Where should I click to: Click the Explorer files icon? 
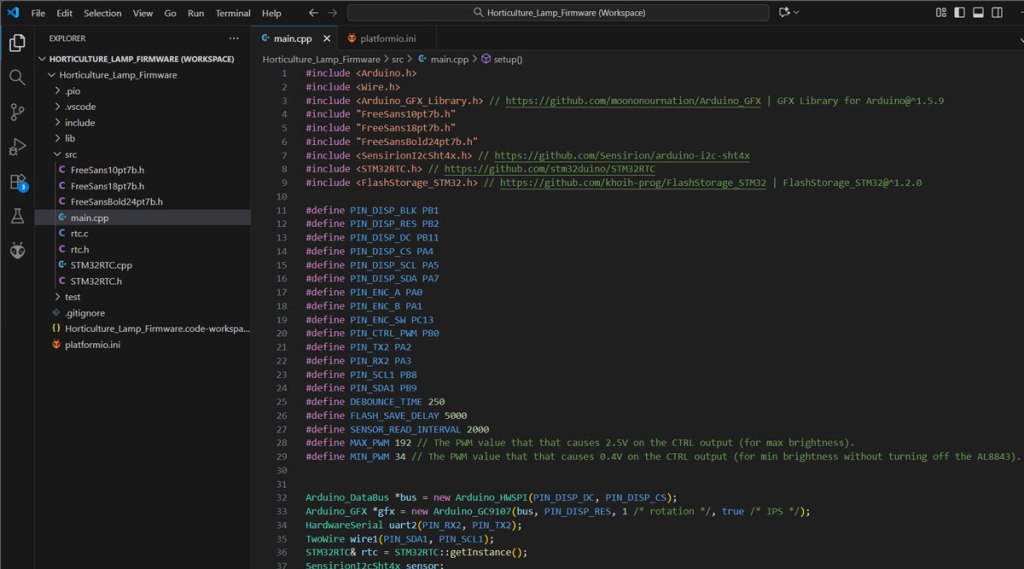[17, 43]
